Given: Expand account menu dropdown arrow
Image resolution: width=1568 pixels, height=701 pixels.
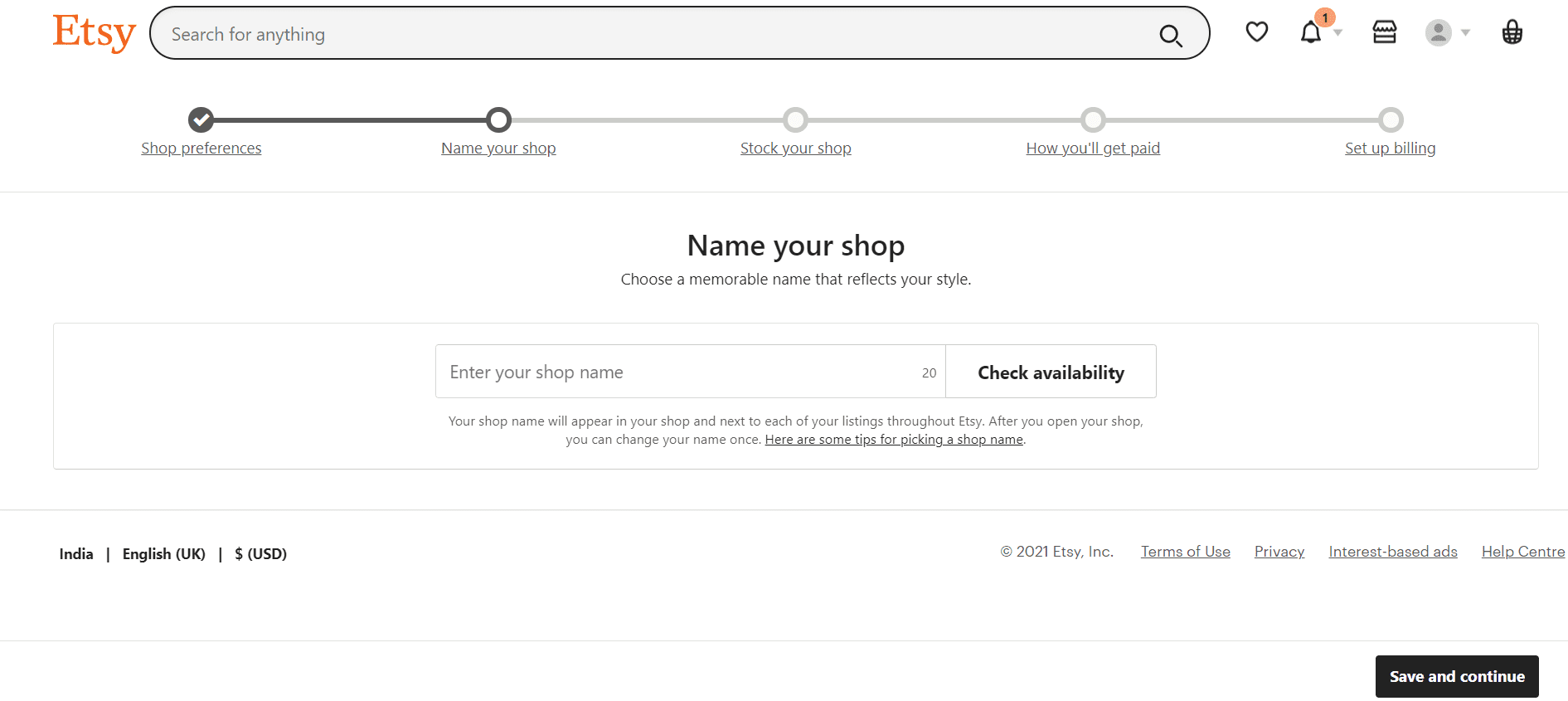Looking at the screenshot, I should click(1465, 33).
